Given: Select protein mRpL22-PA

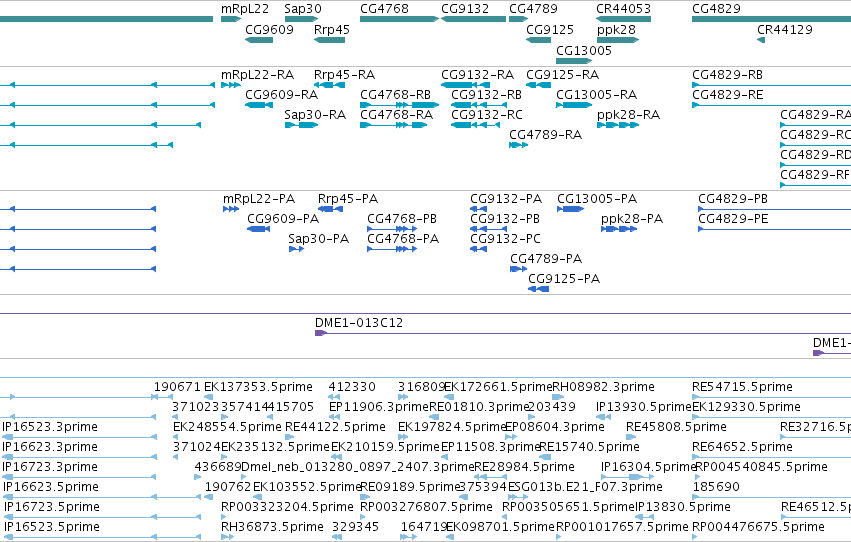Looking at the screenshot, I should pyautogui.click(x=231, y=209).
